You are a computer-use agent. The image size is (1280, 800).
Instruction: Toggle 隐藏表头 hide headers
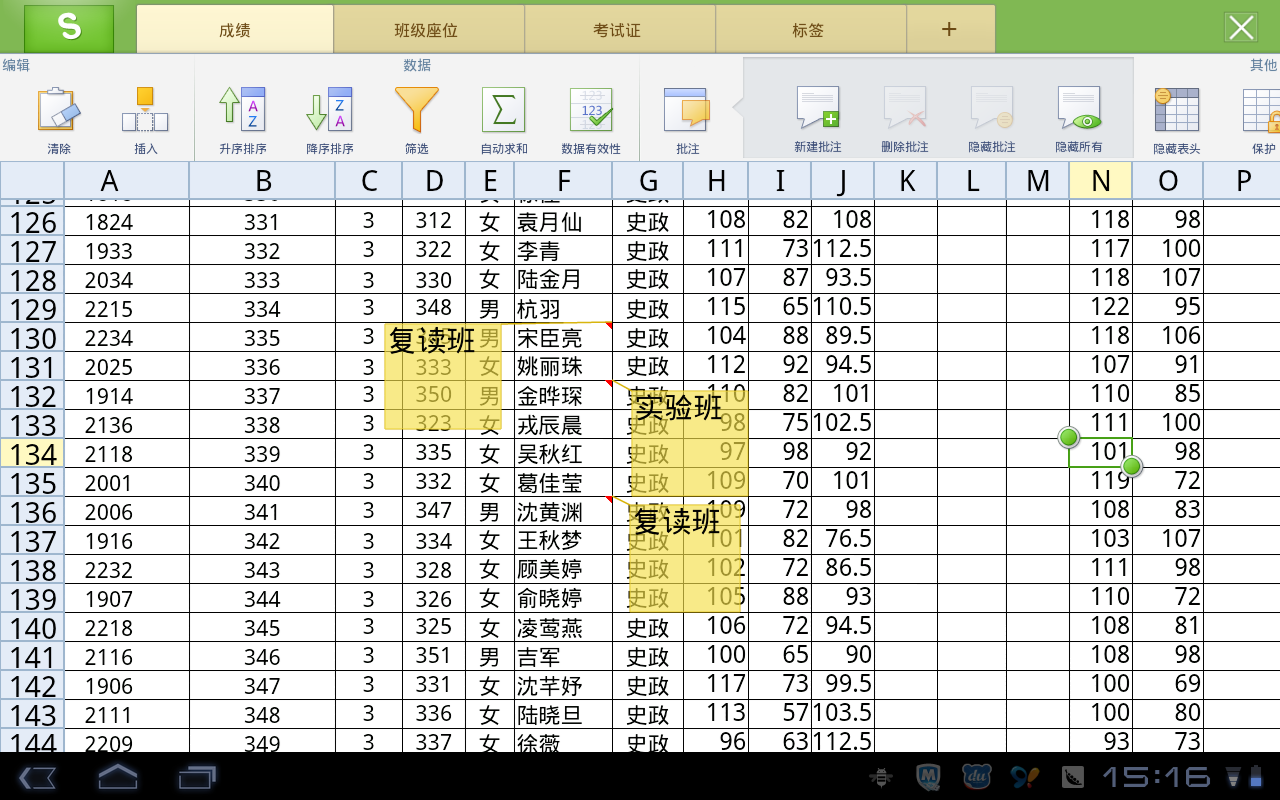click(x=1176, y=110)
